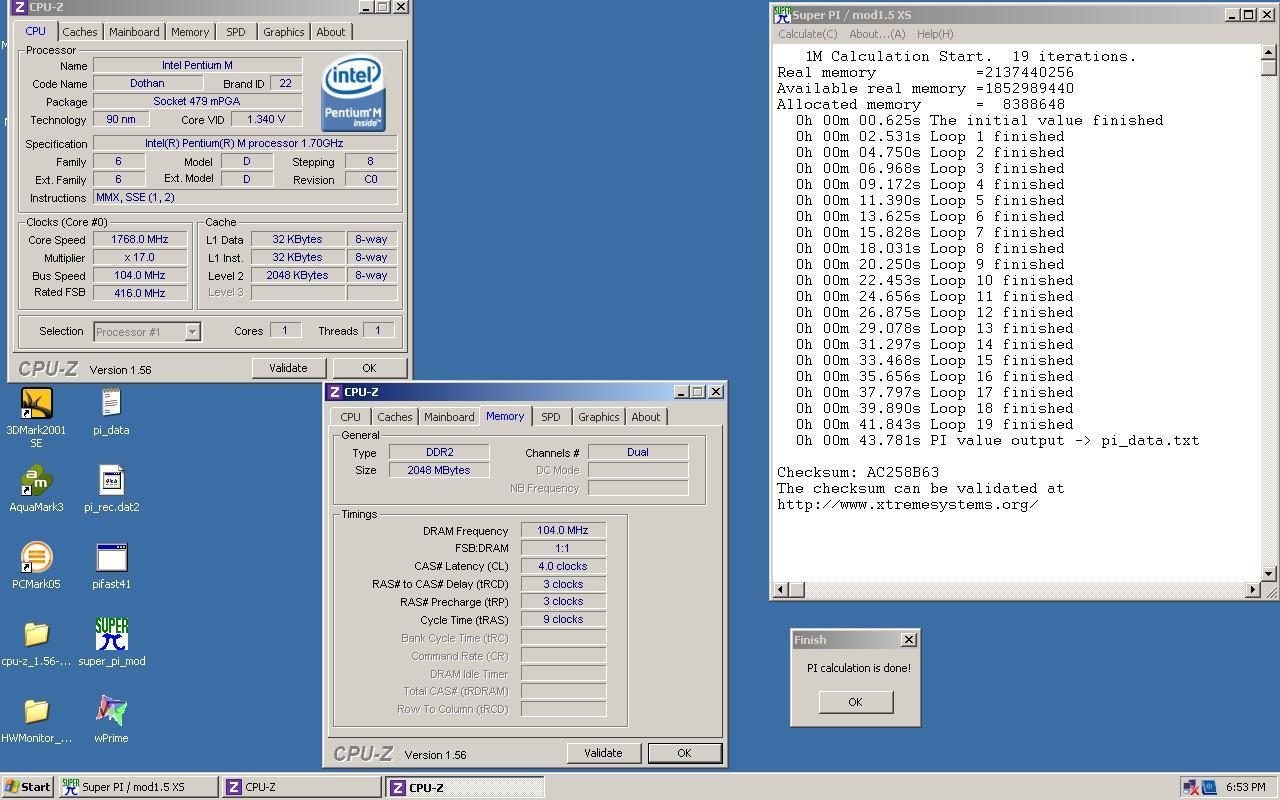Open the About...(A) menu in Super PI
This screenshot has width=1280, height=800.
877,34
